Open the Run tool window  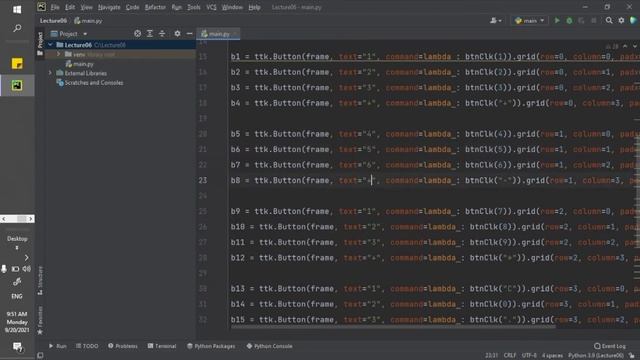pyautogui.click(x=58, y=346)
